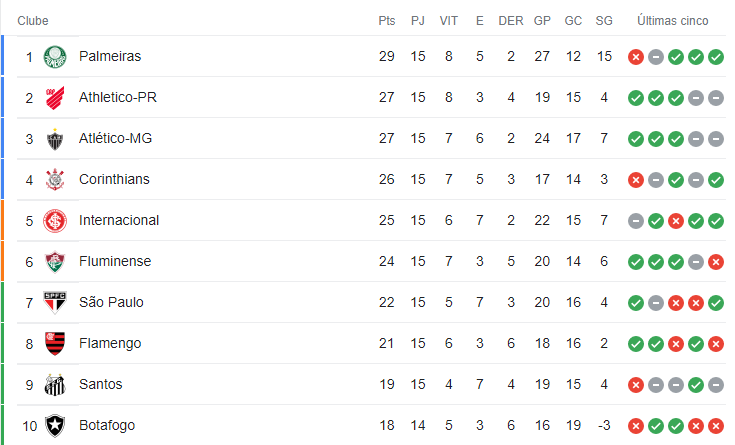Open the Flamengo team name link
This screenshot has width=735, height=445.
[110, 343]
